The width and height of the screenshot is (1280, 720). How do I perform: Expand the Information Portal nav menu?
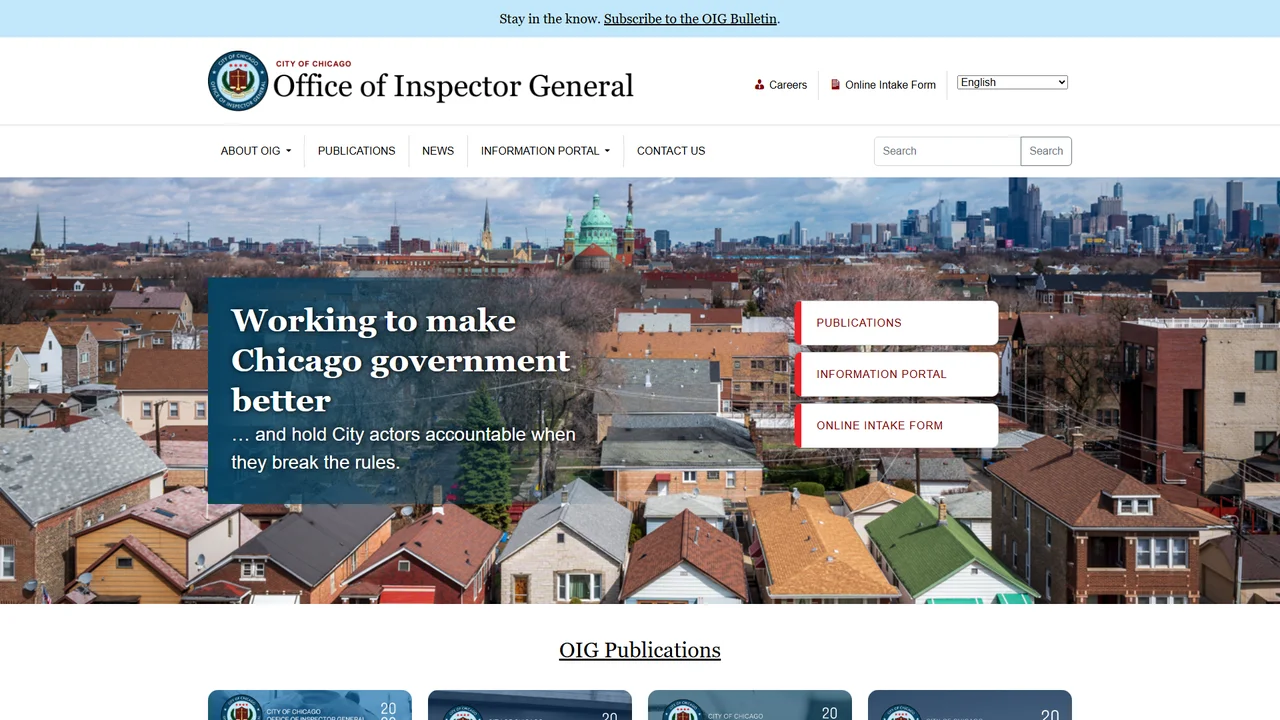545,151
